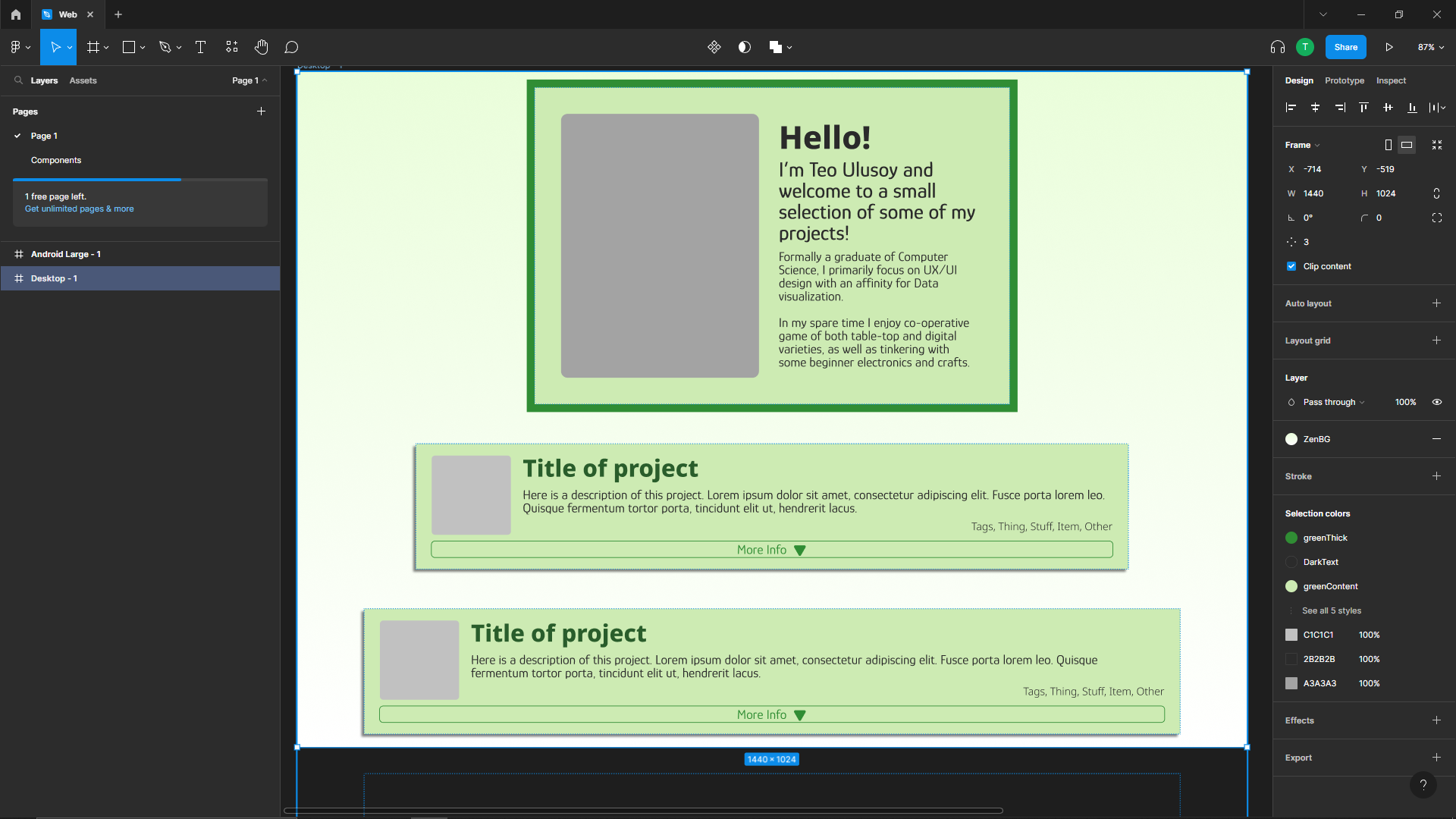Click Get unlimited pages & more link
The image size is (1456, 819).
pos(79,209)
